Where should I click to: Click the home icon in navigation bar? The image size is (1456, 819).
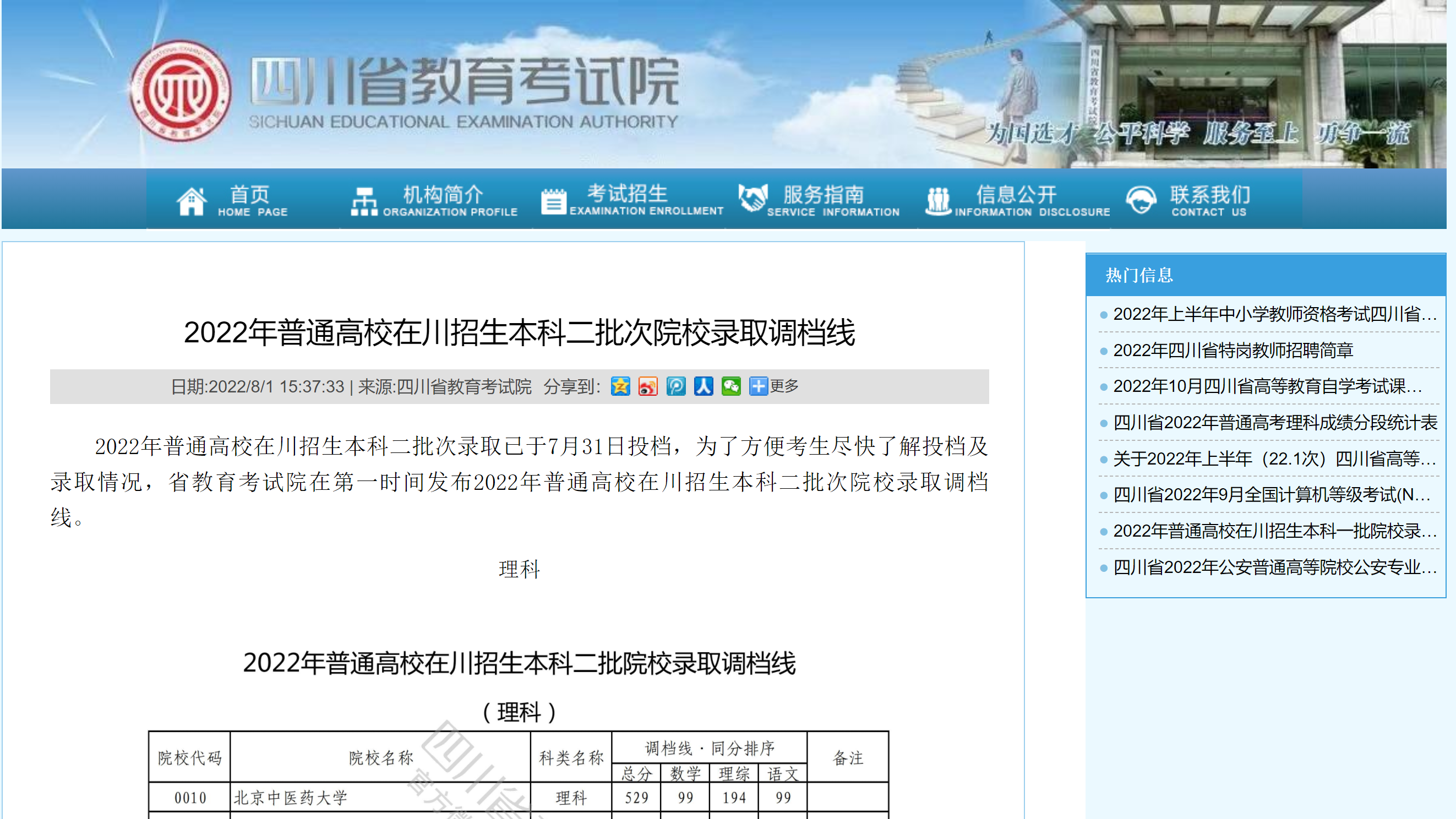192,201
